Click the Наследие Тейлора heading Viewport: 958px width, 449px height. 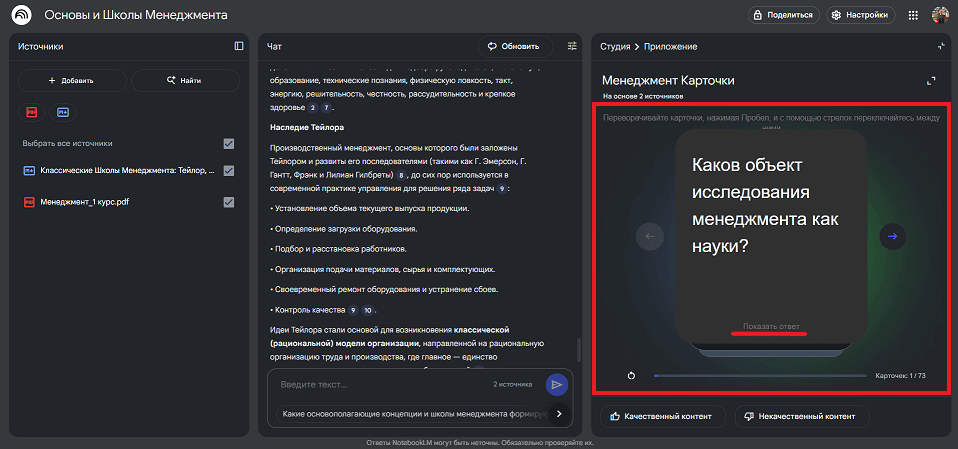[x=307, y=128]
